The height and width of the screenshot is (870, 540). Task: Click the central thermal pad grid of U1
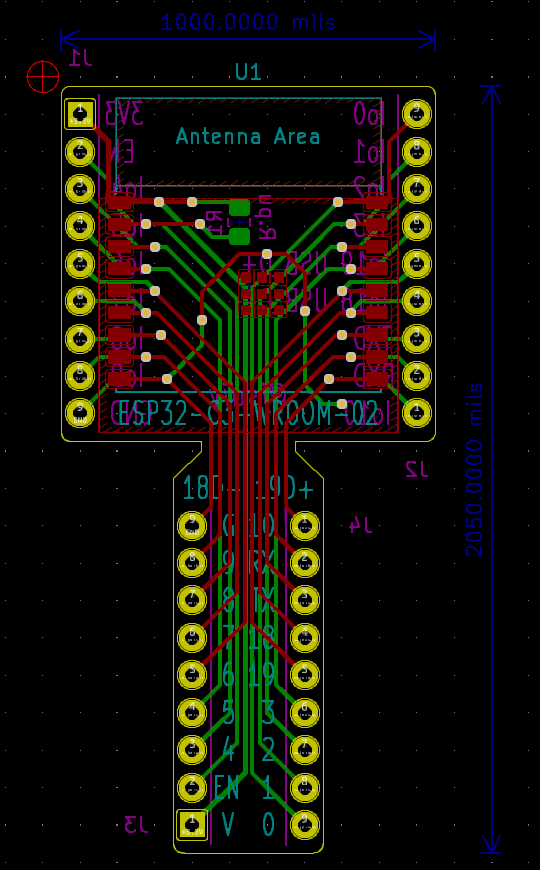click(263, 294)
